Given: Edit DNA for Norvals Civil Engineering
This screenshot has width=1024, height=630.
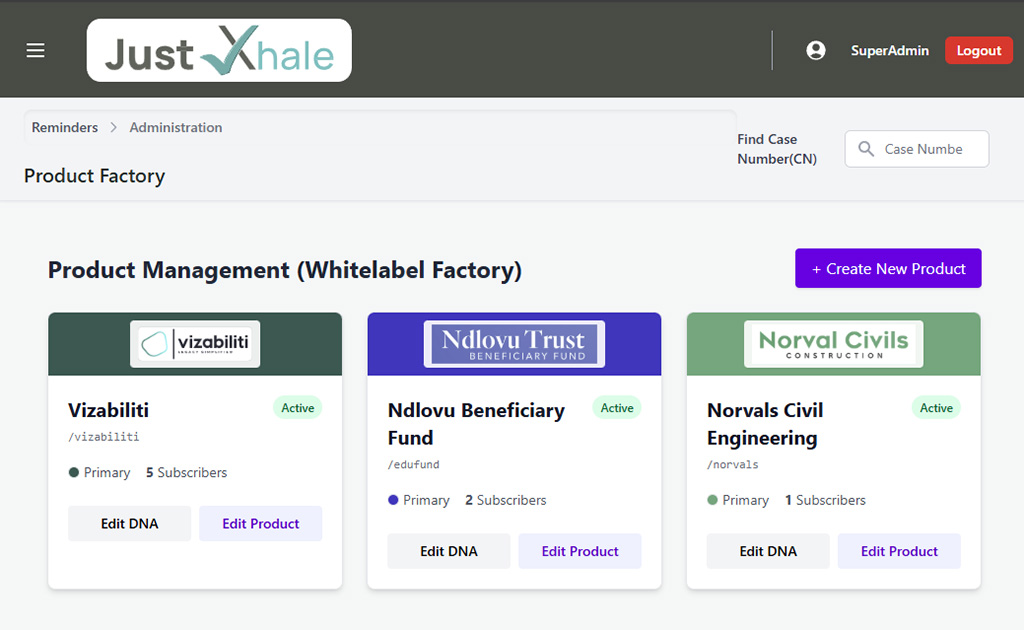Looking at the screenshot, I should (x=768, y=551).
